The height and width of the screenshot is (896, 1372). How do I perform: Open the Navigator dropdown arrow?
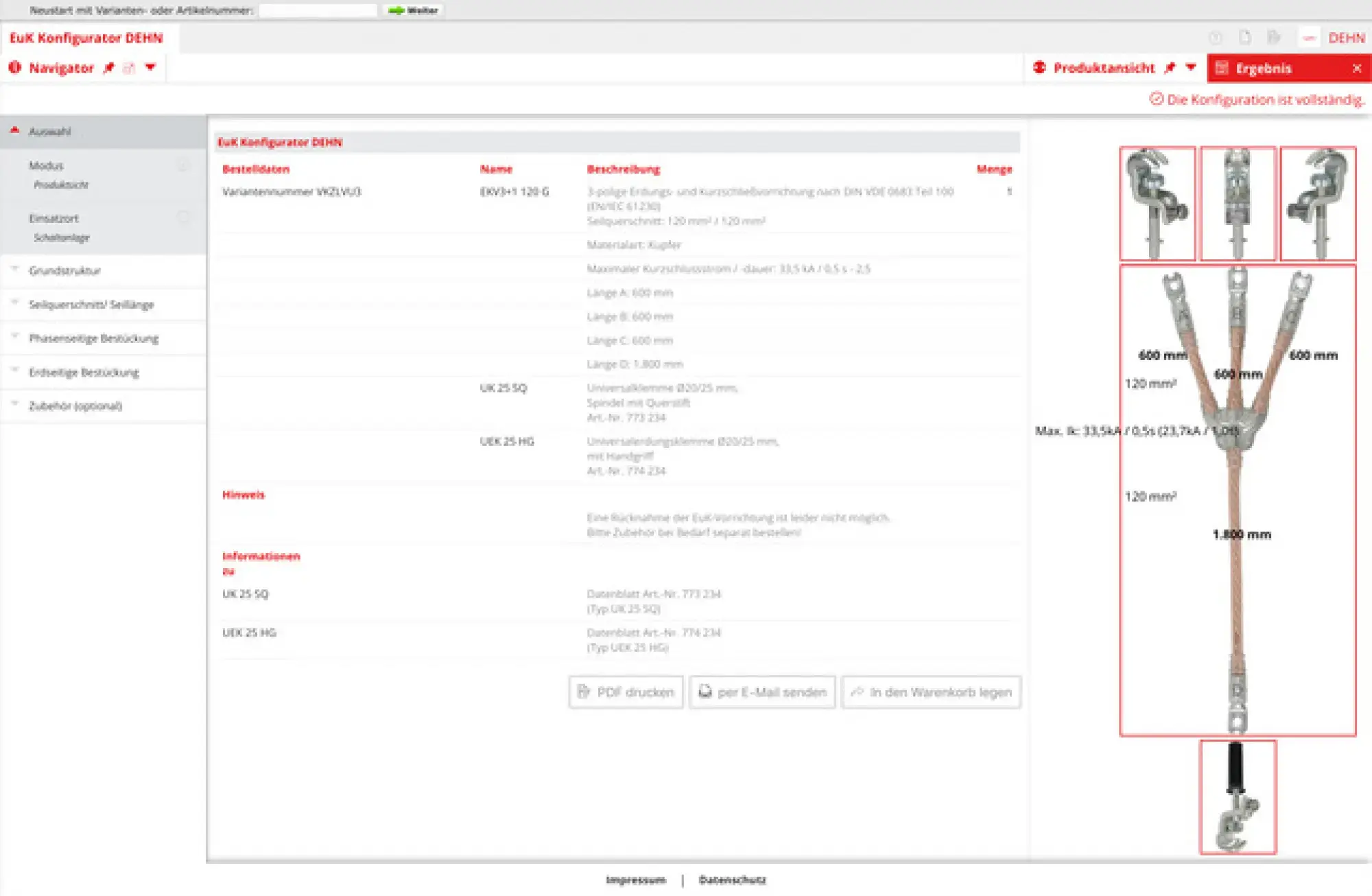click(151, 67)
